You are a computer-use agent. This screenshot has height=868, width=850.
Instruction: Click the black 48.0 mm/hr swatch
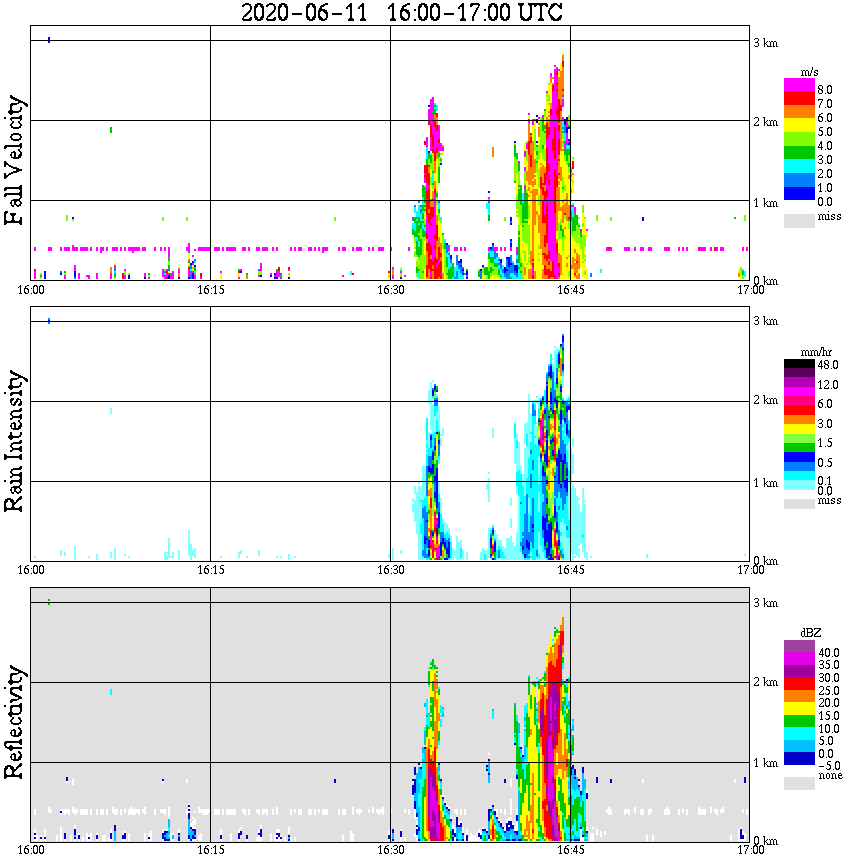pyautogui.click(x=799, y=364)
